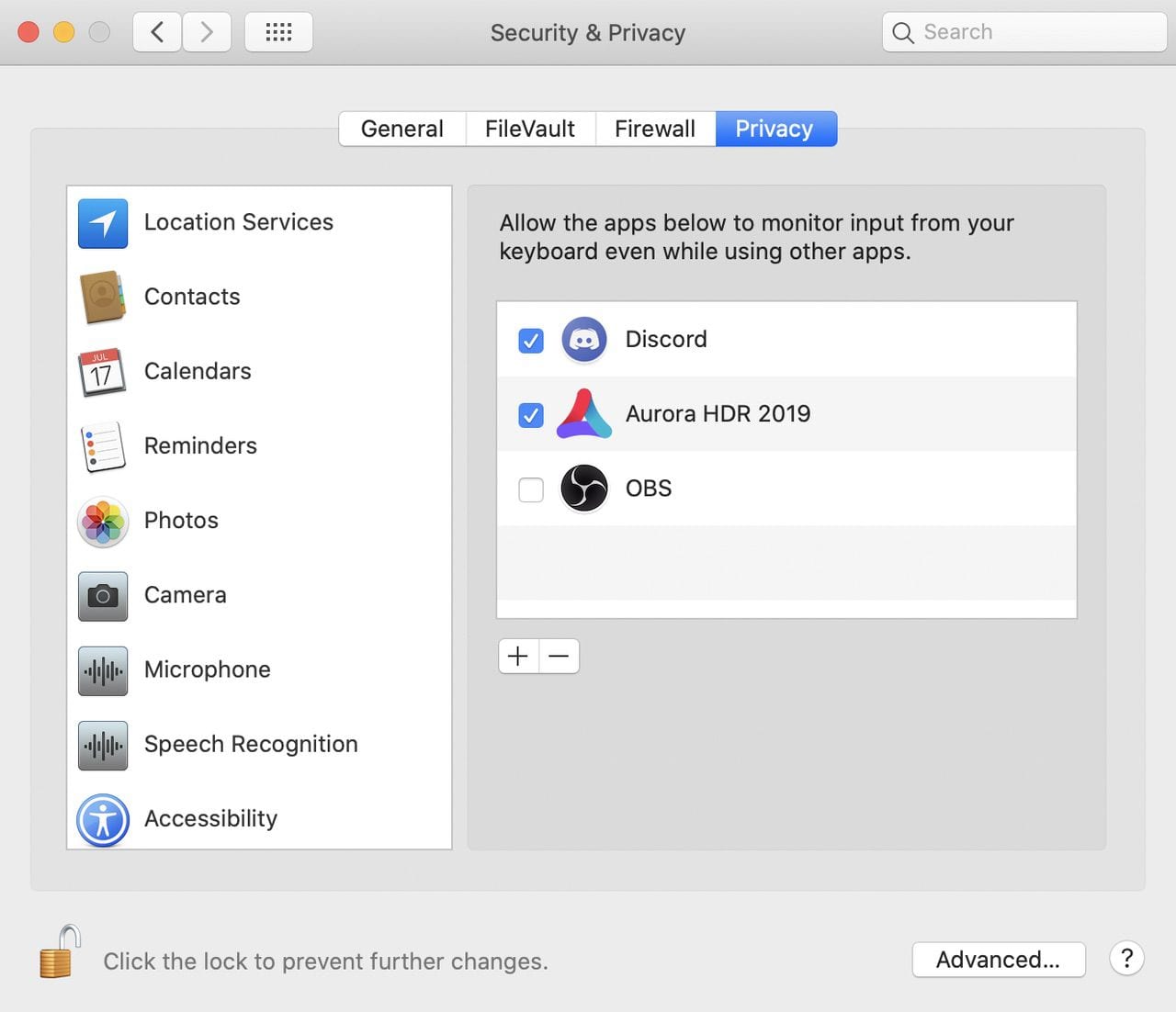Click the Reminders list icon
The height and width of the screenshot is (1012, 1176).
click(103, 446)
